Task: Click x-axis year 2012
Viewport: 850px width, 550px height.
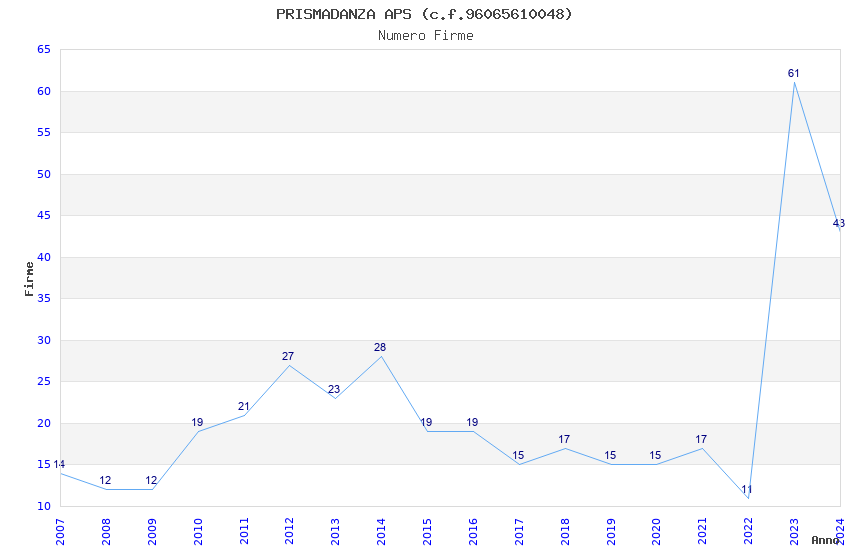Action: coord(289,531)
